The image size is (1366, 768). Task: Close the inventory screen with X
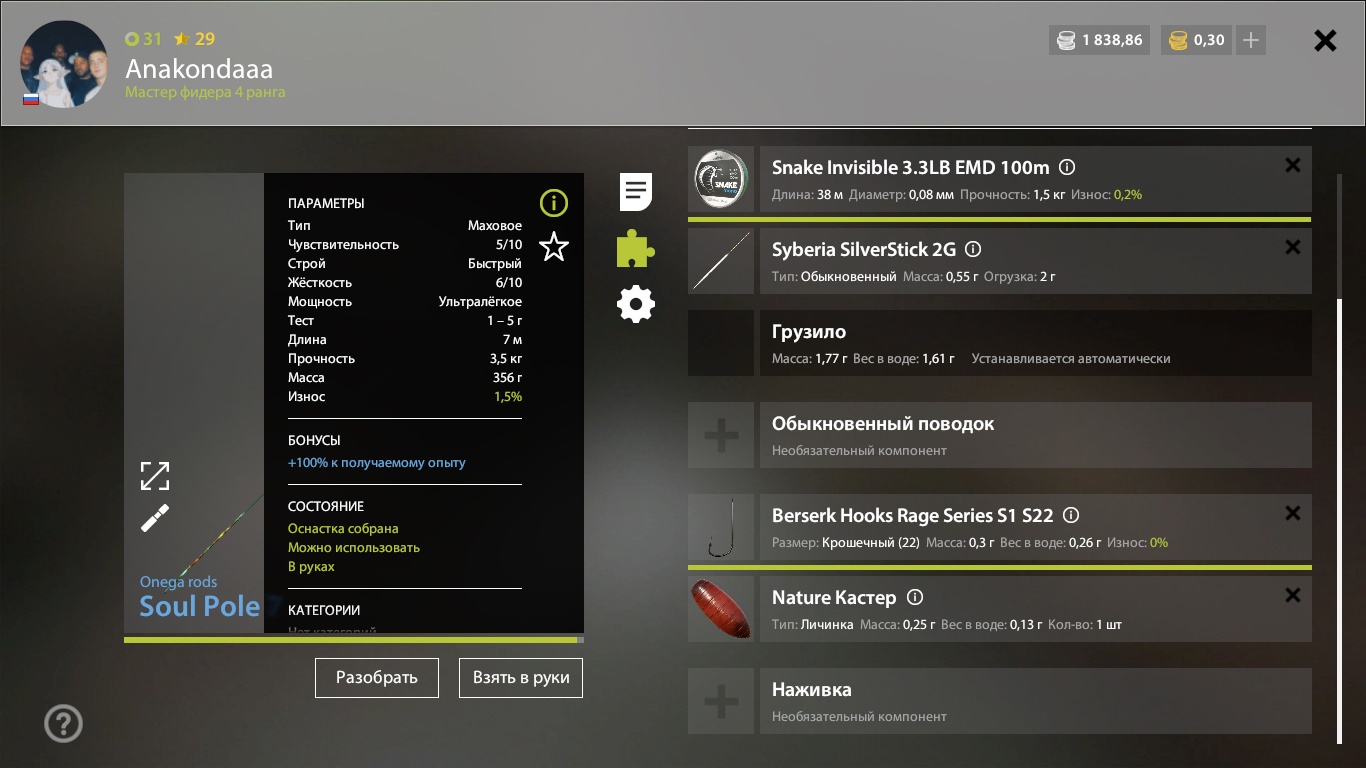click(x=1325, y=40)
